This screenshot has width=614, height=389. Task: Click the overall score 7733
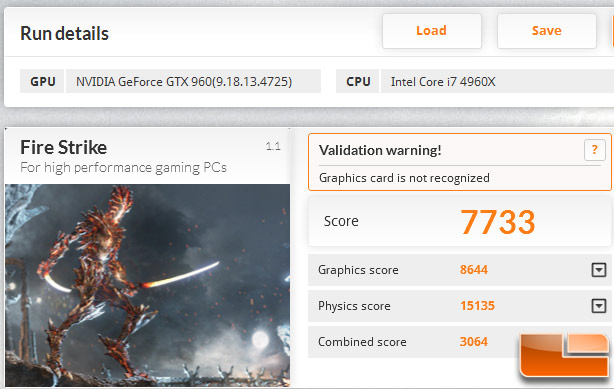coord(497,222)
